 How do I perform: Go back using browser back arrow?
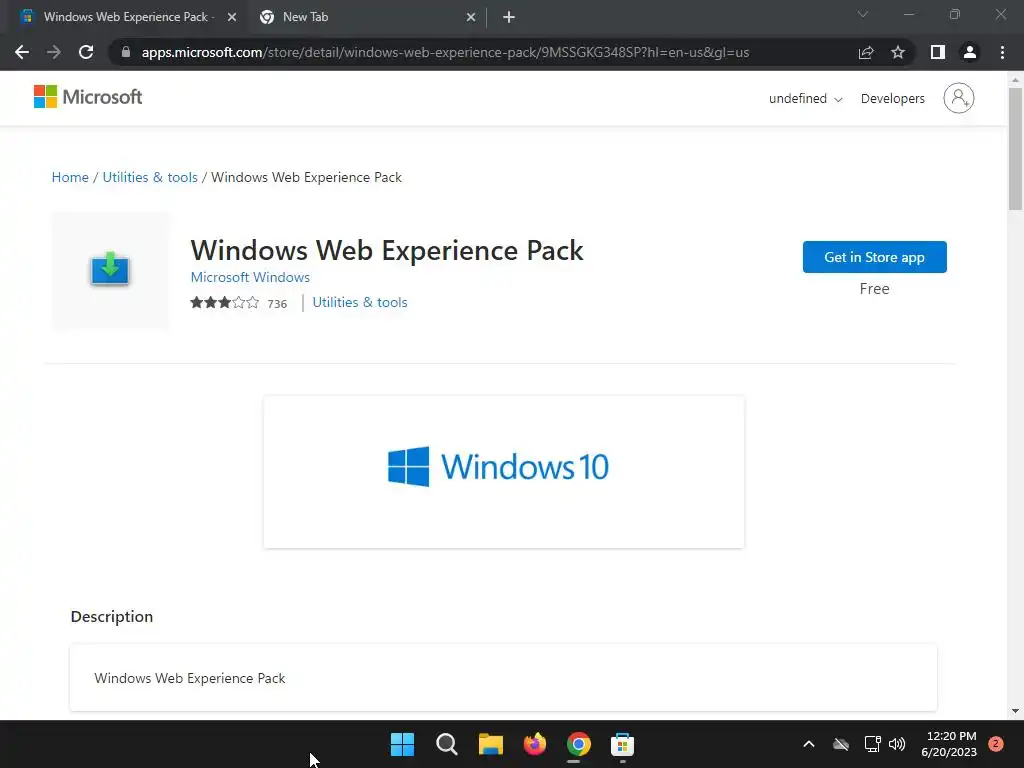[x=22, y=52]
